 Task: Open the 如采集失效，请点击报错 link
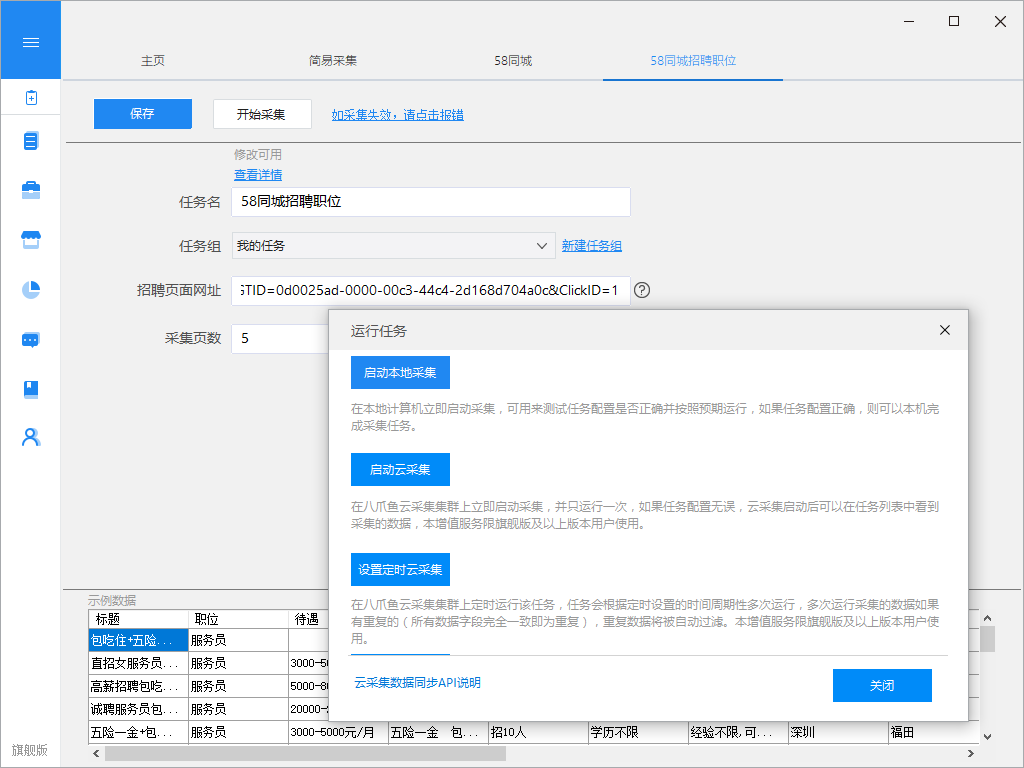pyautogui.click(x=397, y=115)
